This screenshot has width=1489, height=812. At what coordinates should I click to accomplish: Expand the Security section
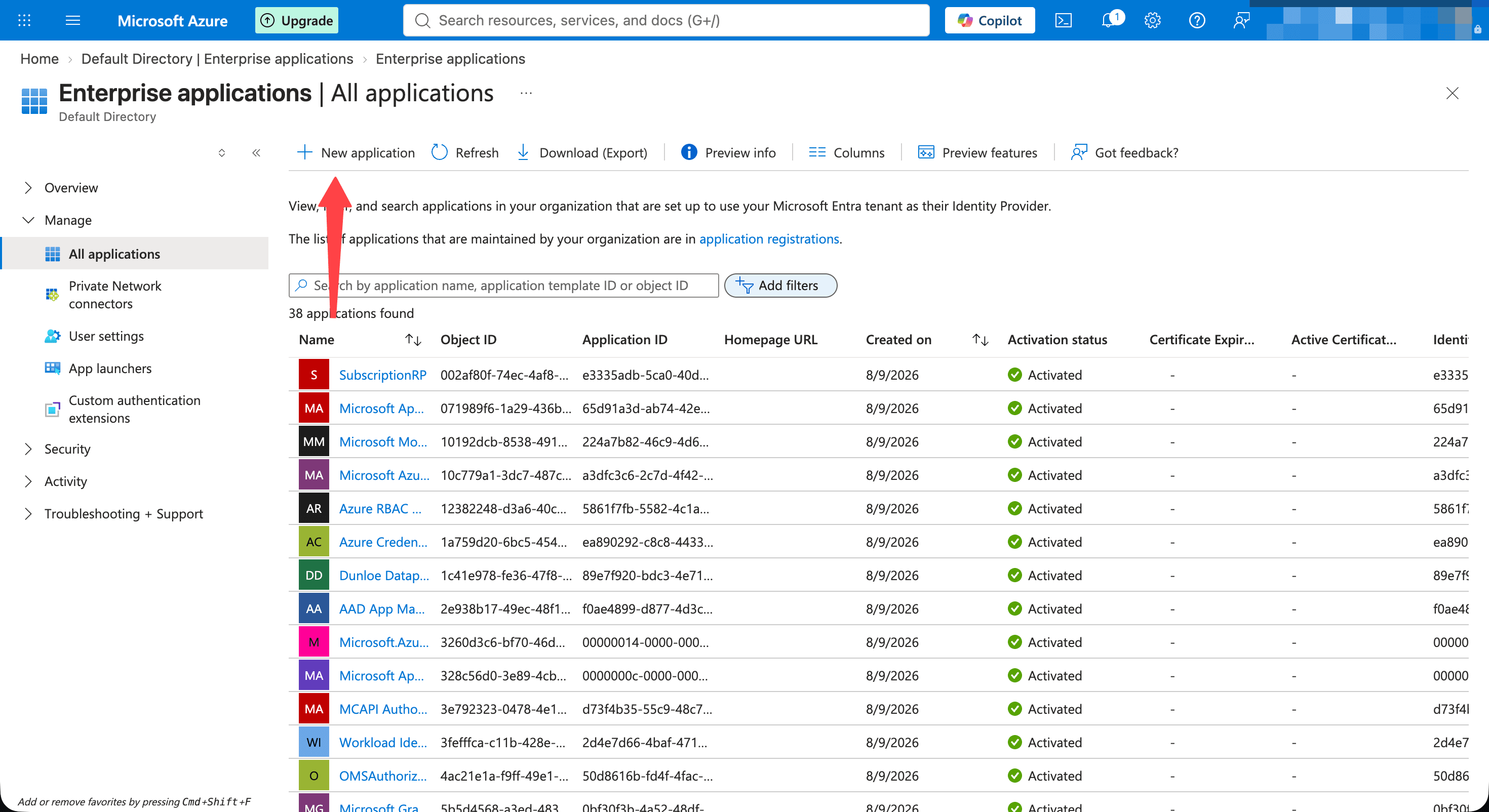tap(28, 449)
